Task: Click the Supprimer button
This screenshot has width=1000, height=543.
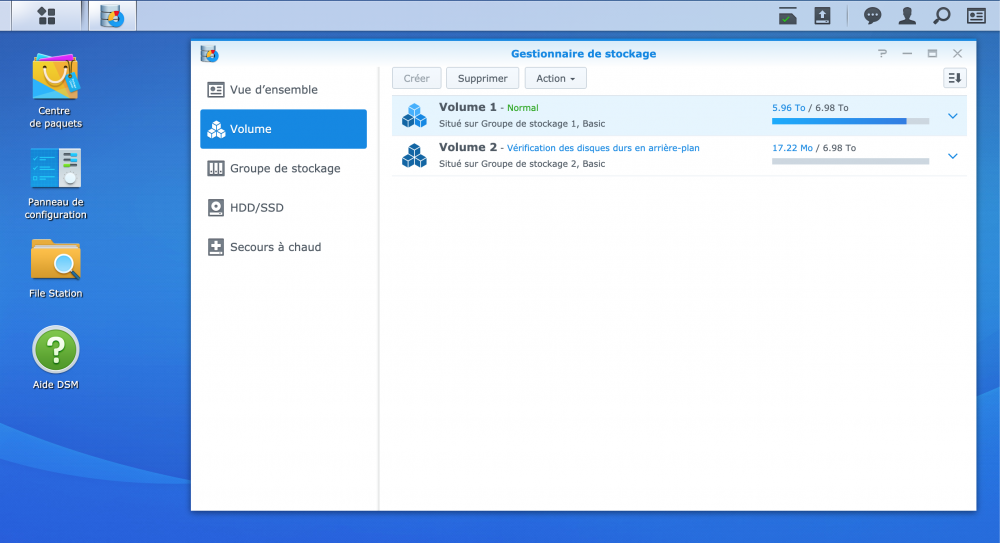Action: (483, 78)
